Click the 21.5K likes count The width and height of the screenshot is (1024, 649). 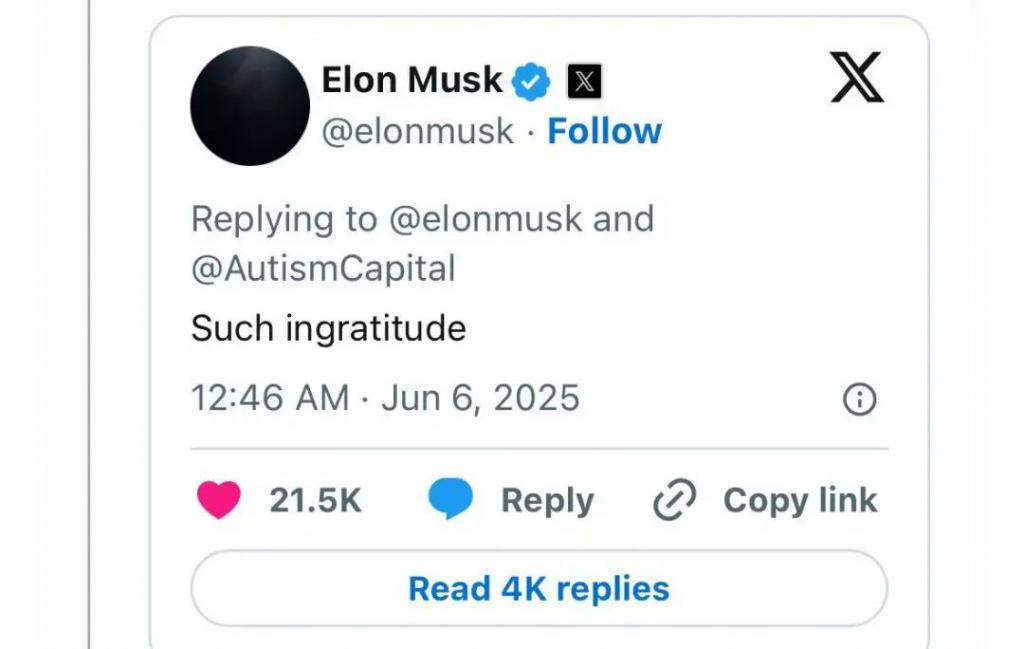pos(315,500)
